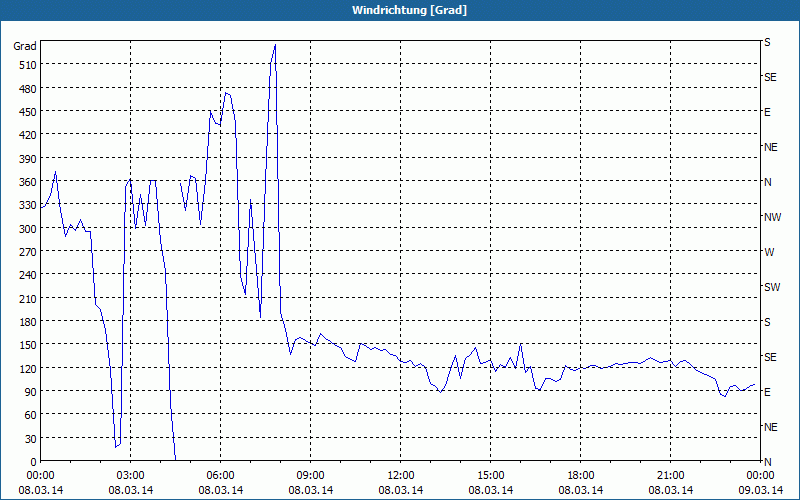Click the 510 y-axis value
The width and height of the screenshot is (800, 500).
(27, 65)
